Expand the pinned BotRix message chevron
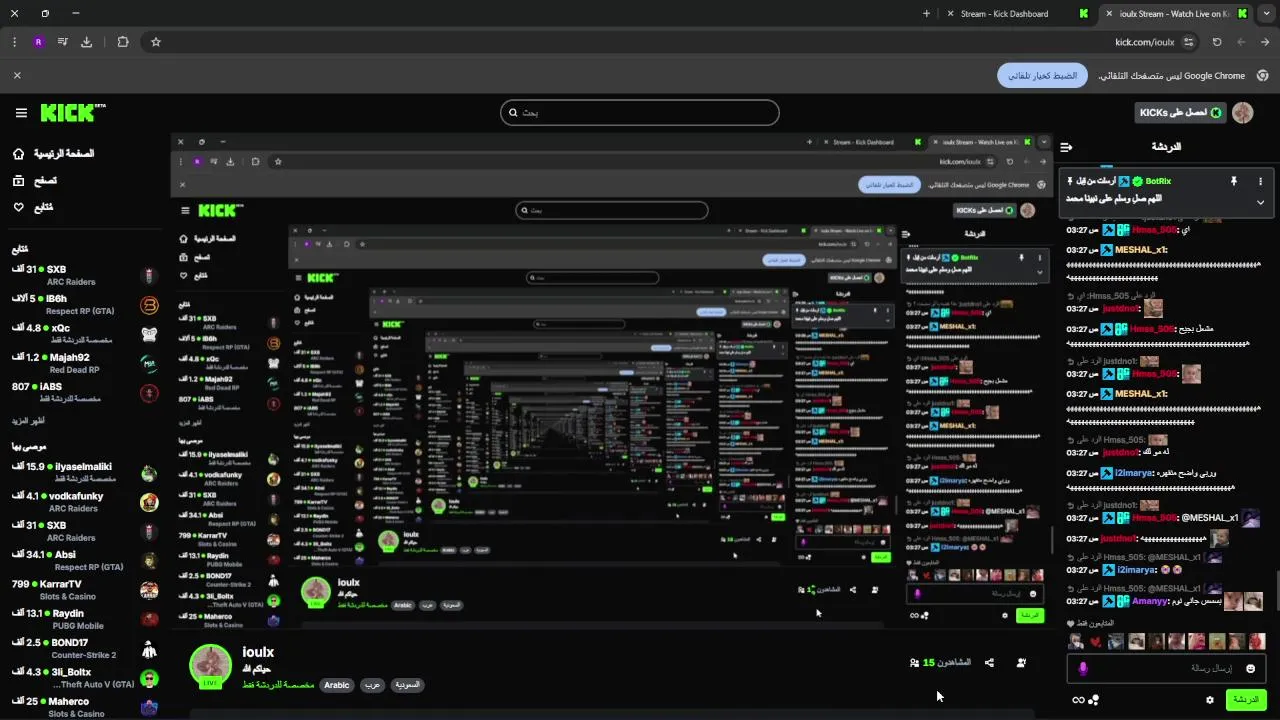 [1260, 202]
